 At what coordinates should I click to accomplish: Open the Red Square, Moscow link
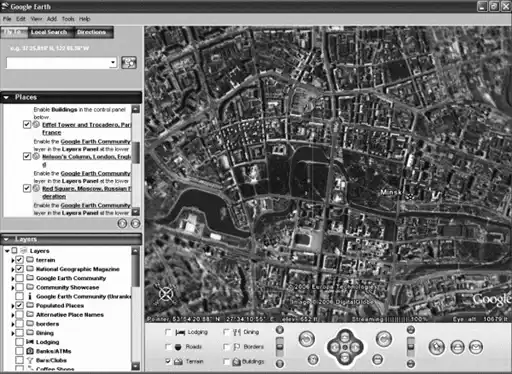86,192
